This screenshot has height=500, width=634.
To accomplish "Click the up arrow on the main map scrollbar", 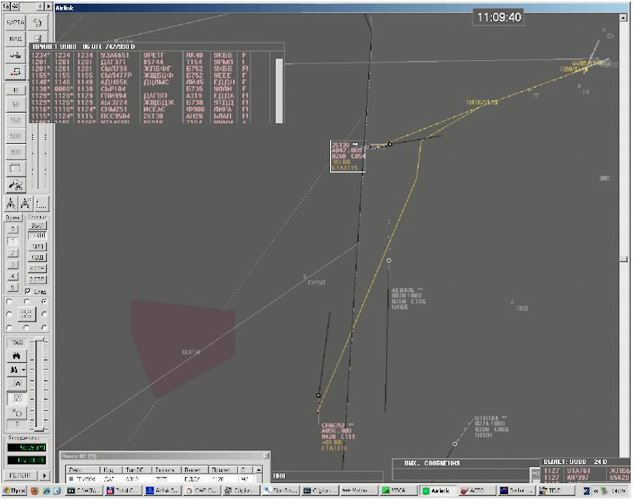I will tap(623, 17).
